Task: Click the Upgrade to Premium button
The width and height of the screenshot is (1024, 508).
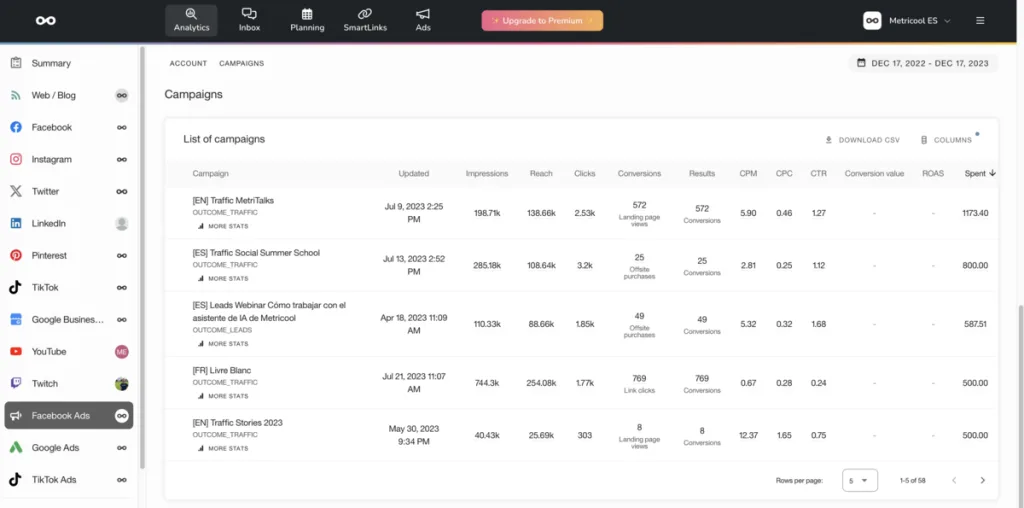Action: click(542, 21)
